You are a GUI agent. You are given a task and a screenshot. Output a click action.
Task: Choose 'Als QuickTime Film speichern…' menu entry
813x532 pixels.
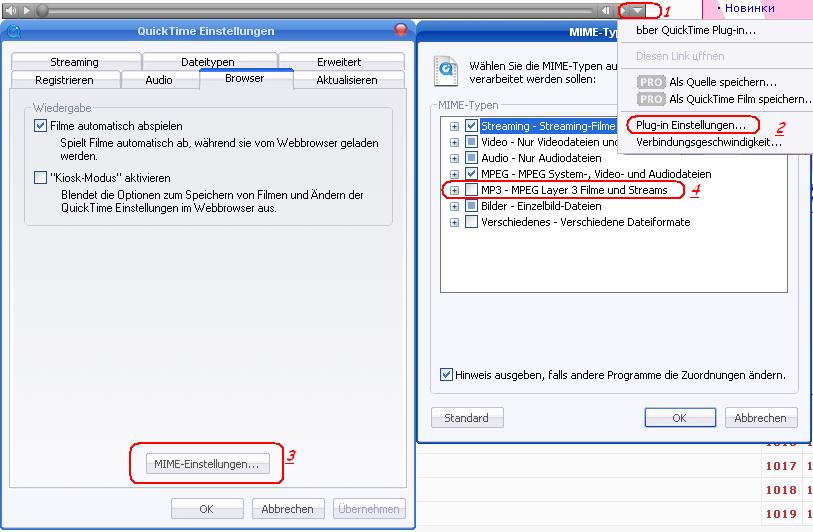739,99
